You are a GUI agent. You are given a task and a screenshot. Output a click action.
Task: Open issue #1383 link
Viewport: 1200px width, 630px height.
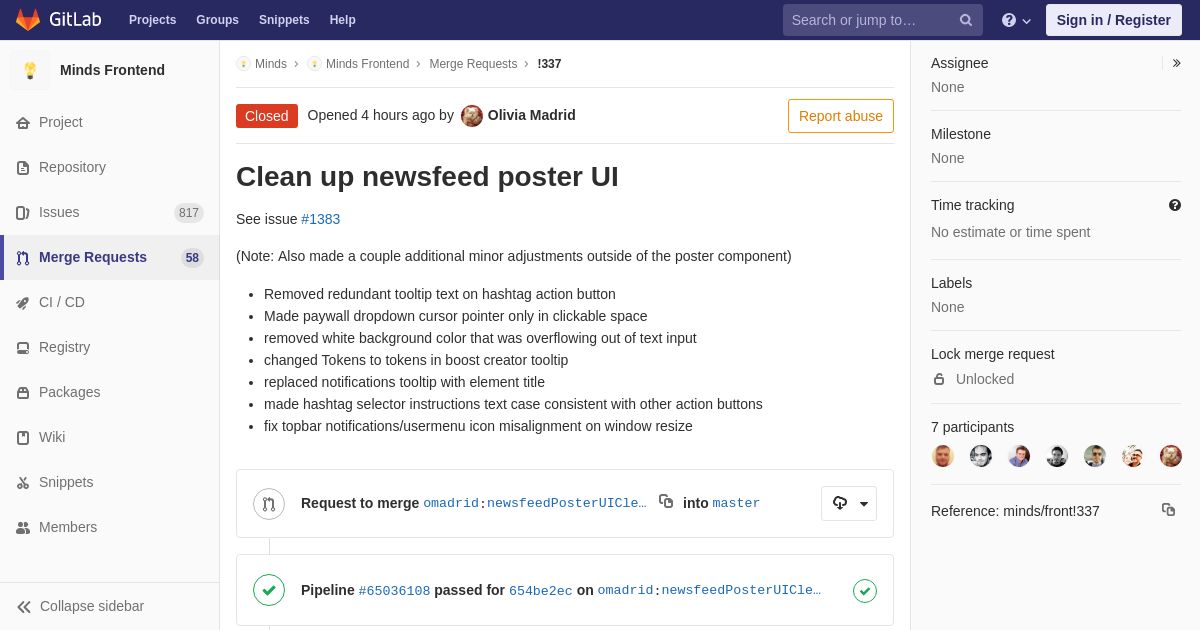pos(321,219)
